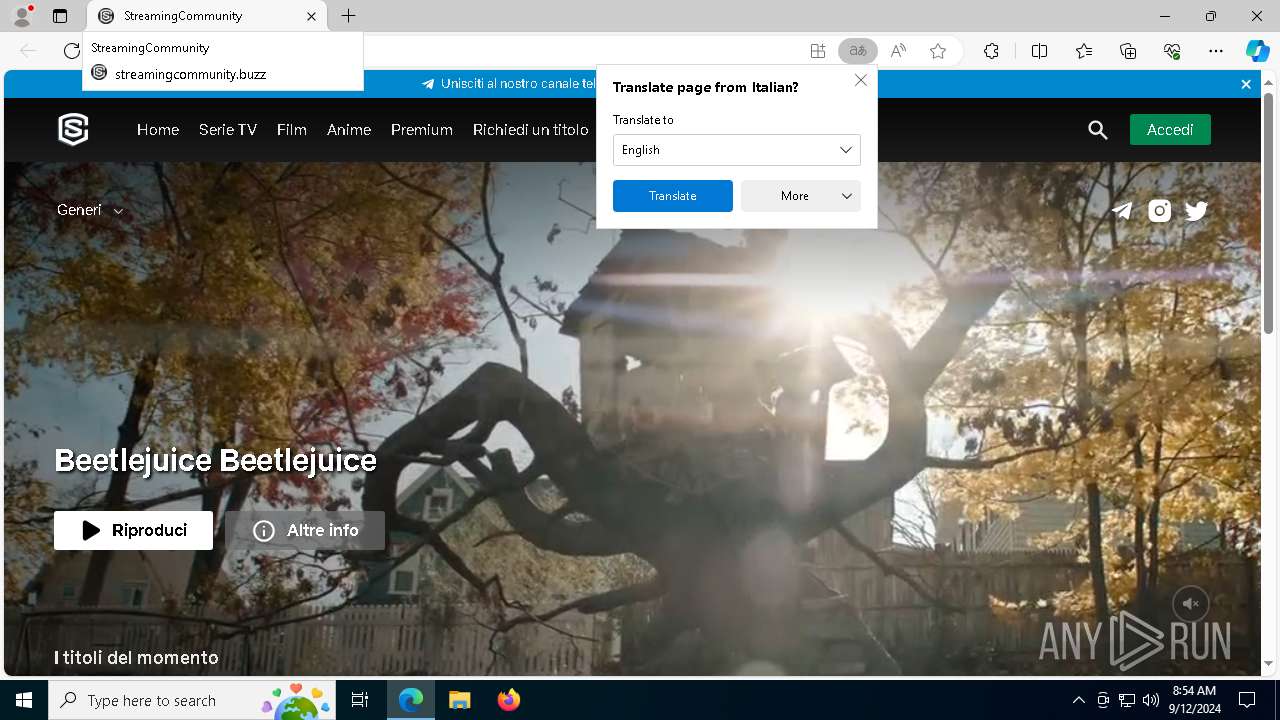
Task: Close the blue Telegram banner
Action: 1246,84
